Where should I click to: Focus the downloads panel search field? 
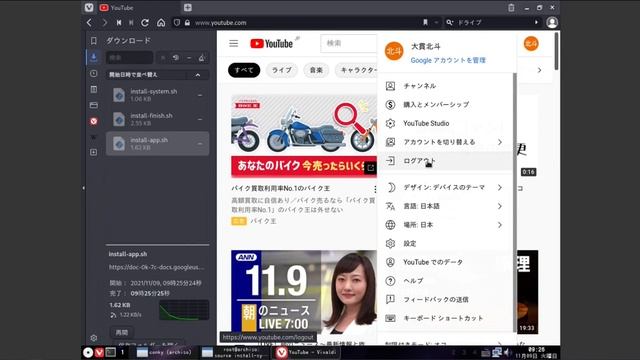pos(130,58)
